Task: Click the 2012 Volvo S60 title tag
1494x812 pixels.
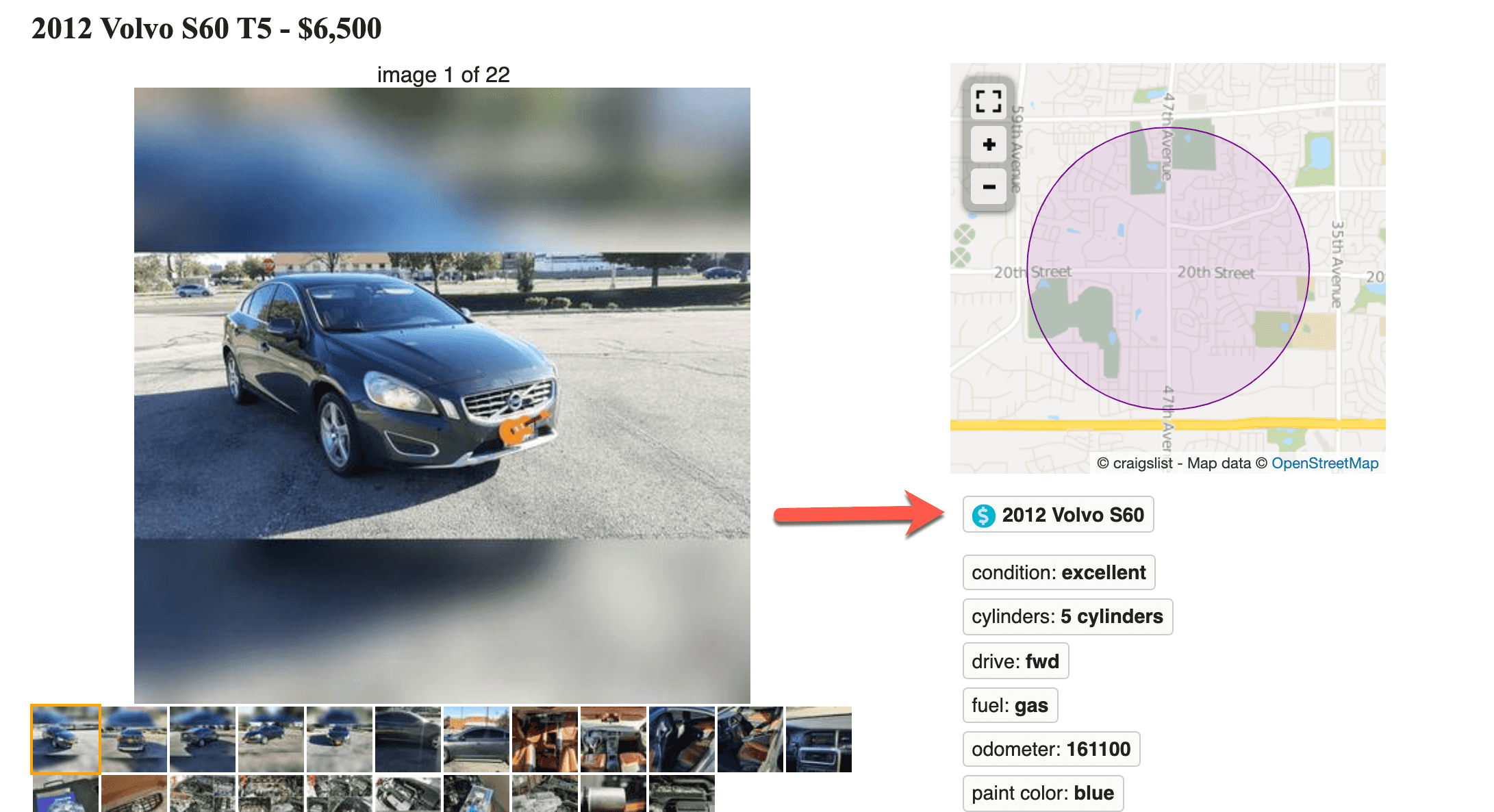Action: (x=1058, y=514)
